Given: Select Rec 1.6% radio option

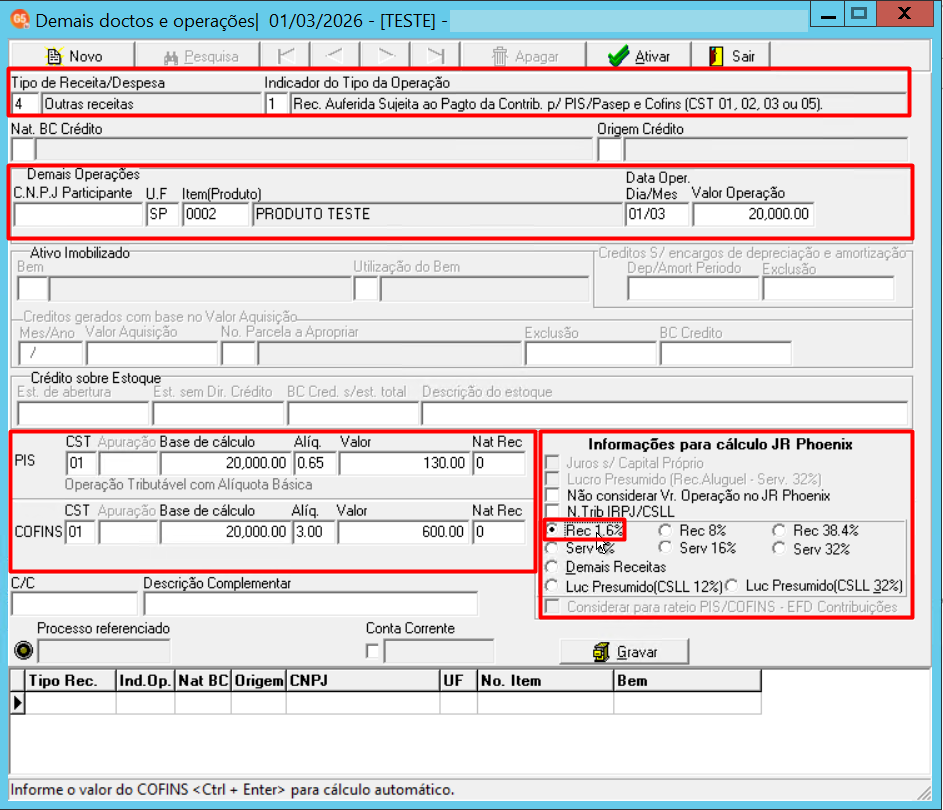Looking at the screenshot, I should pos(551,530).
